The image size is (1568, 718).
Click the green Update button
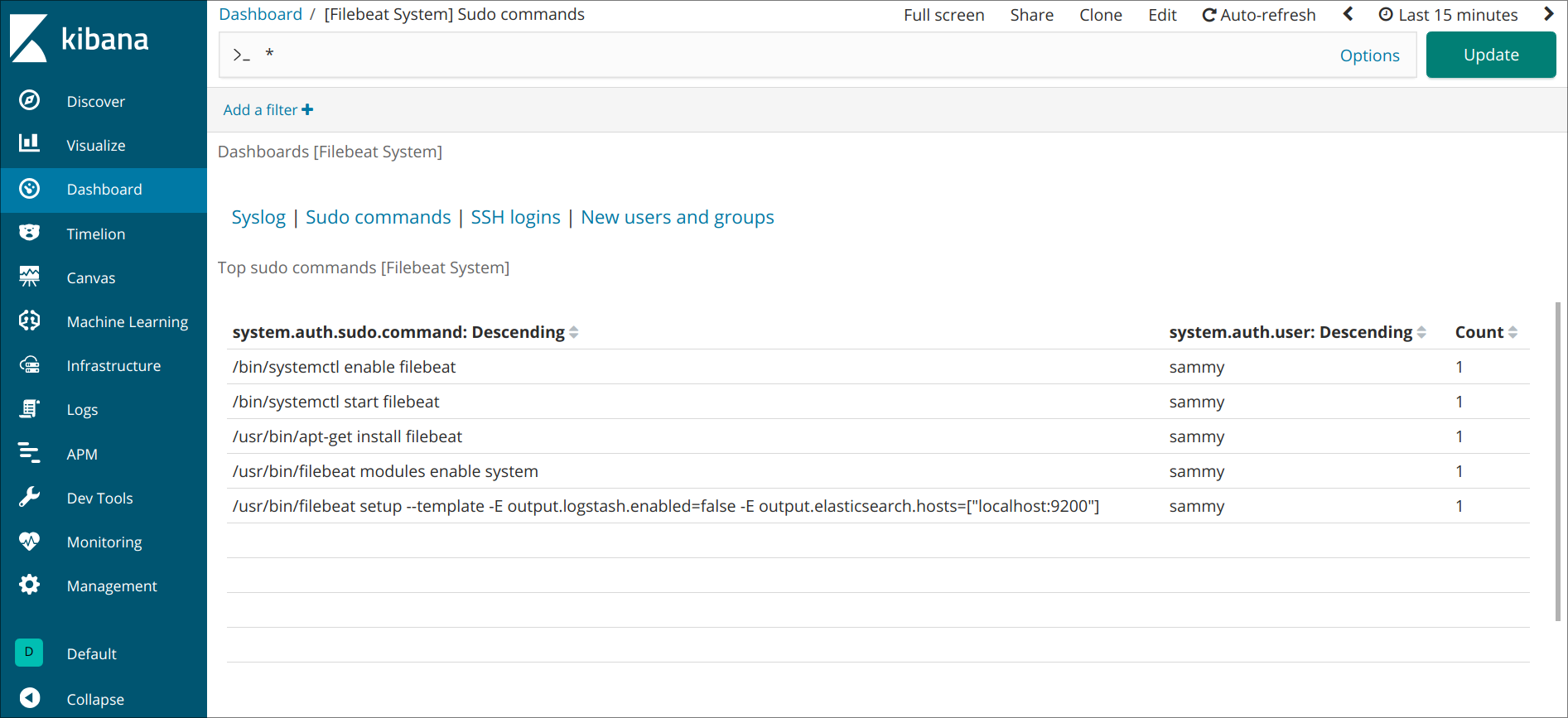[x=1491, y=55]
